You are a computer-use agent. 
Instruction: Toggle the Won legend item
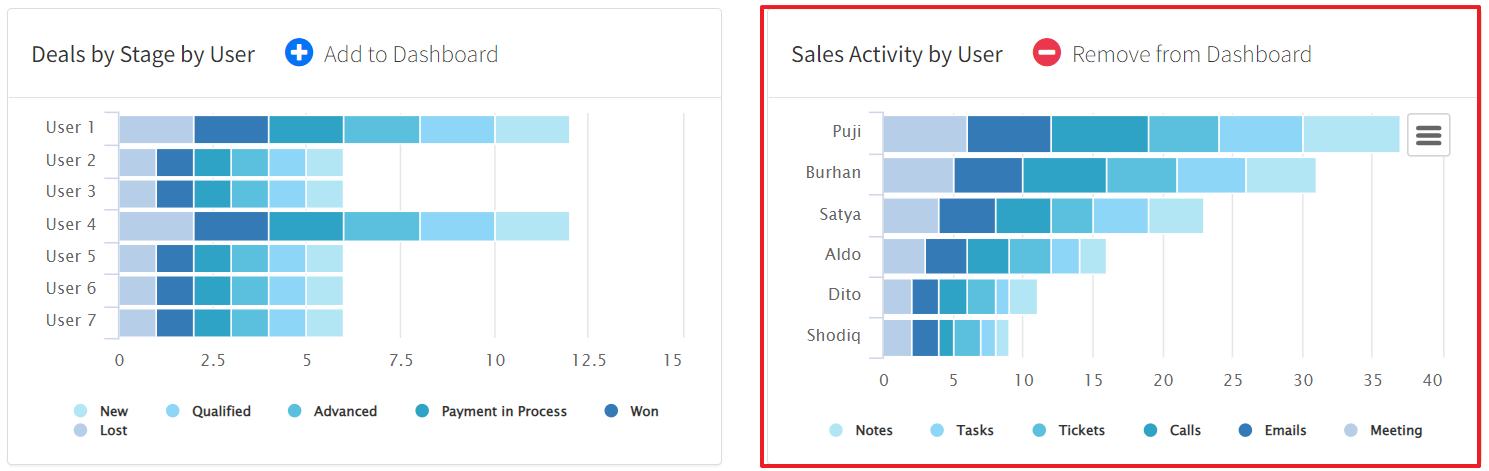(x=643, y=411)
